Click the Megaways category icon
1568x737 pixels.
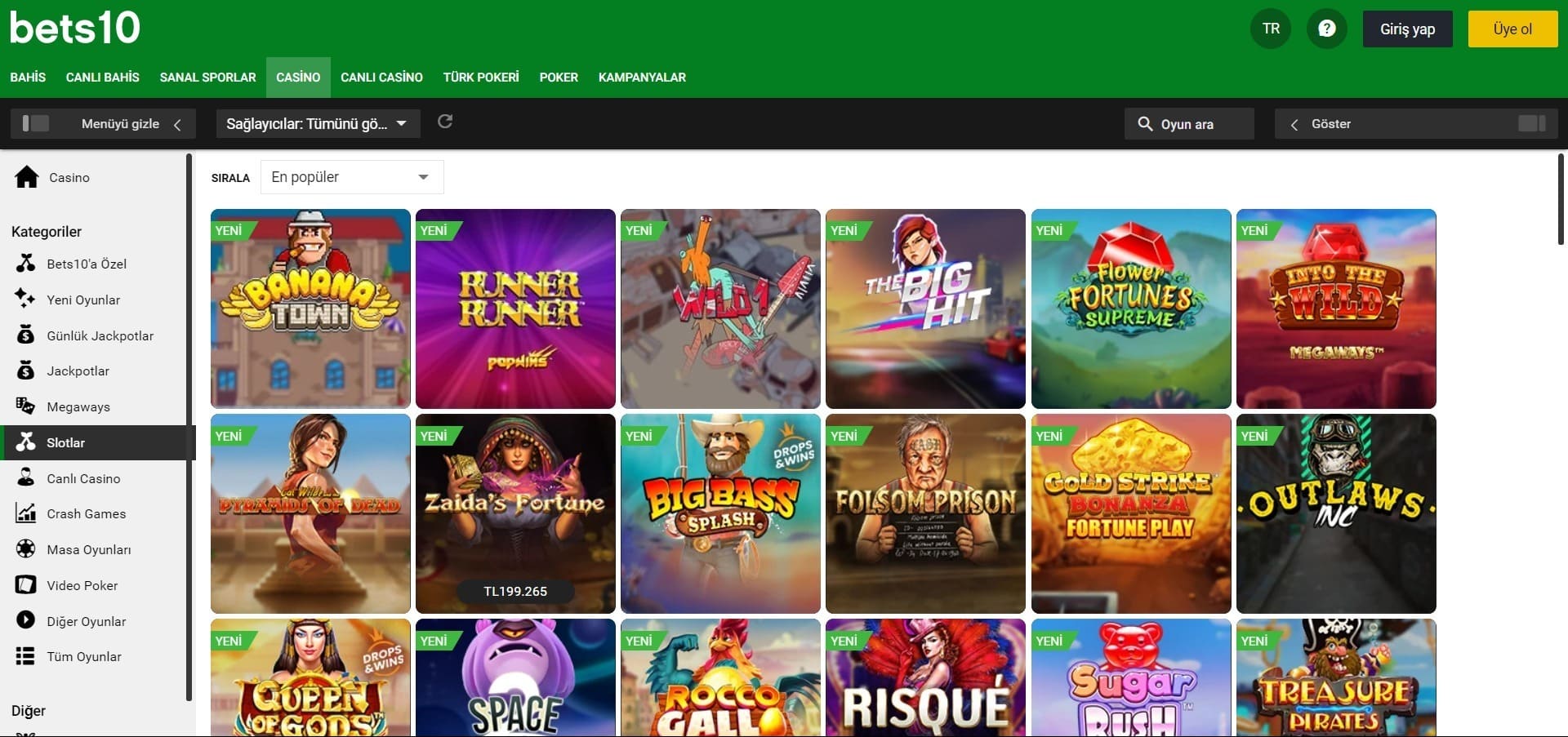point(26,406)
